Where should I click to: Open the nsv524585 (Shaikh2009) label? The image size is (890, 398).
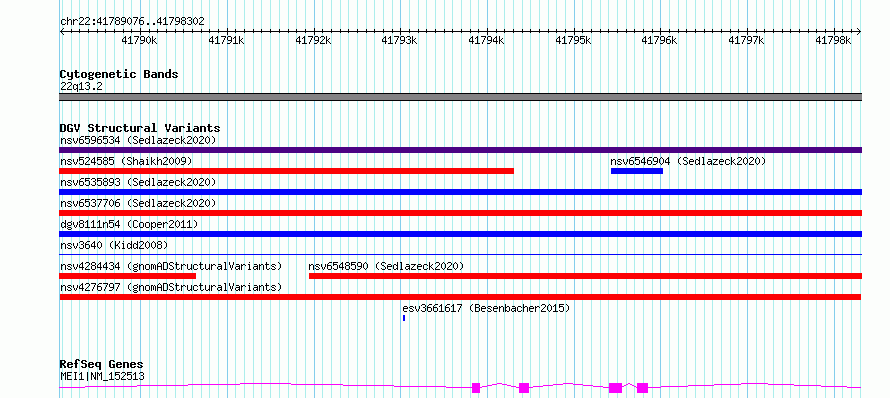[126, 161]
